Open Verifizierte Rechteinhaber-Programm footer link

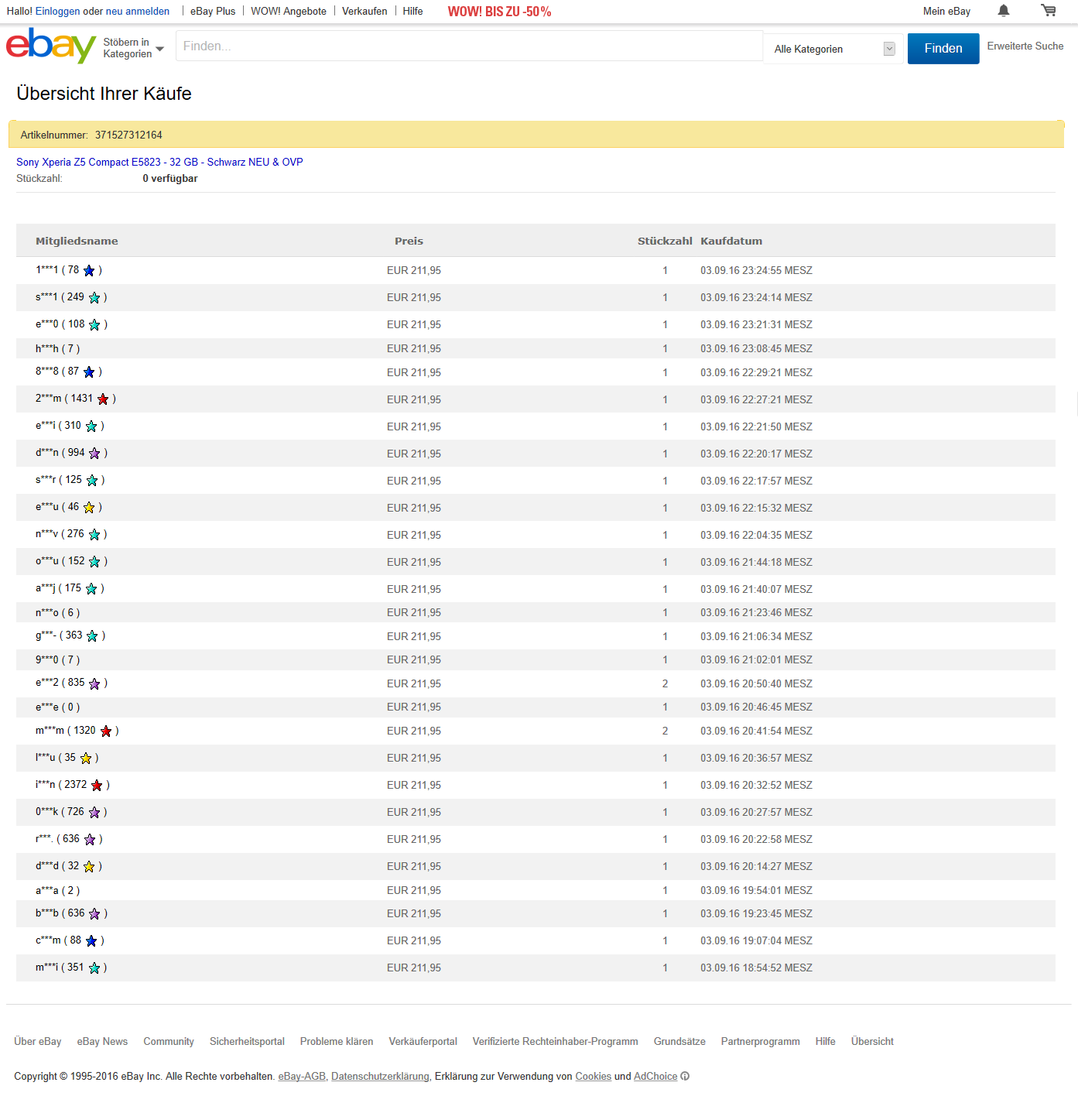[556, 1041]
